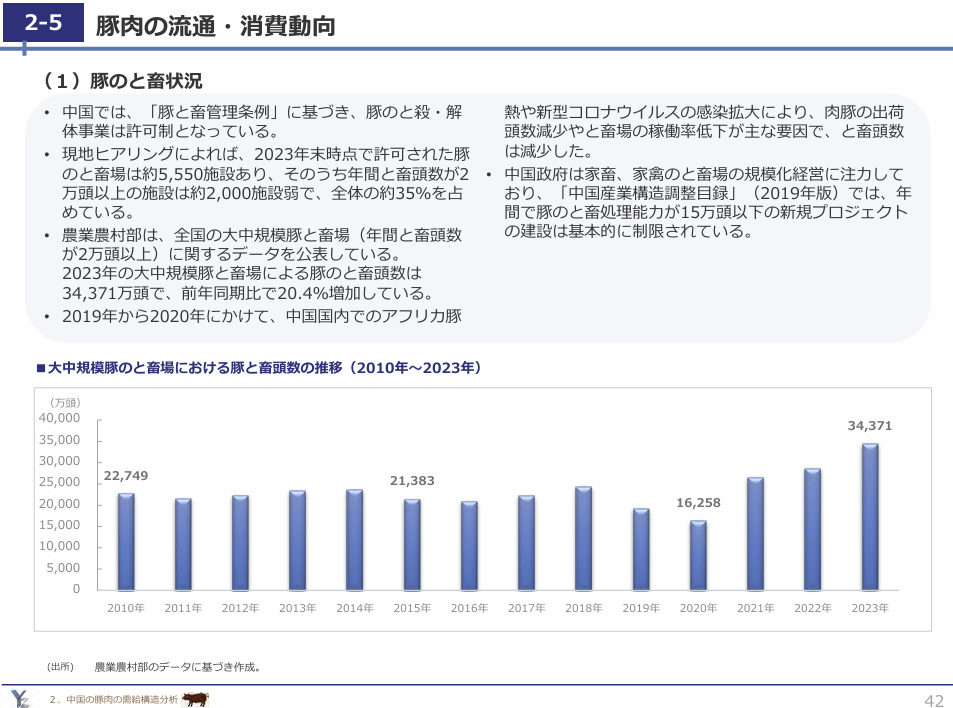Screen dimensions: 953x708
Task: Click y-axis value 40,000
Action: (60, 418)
